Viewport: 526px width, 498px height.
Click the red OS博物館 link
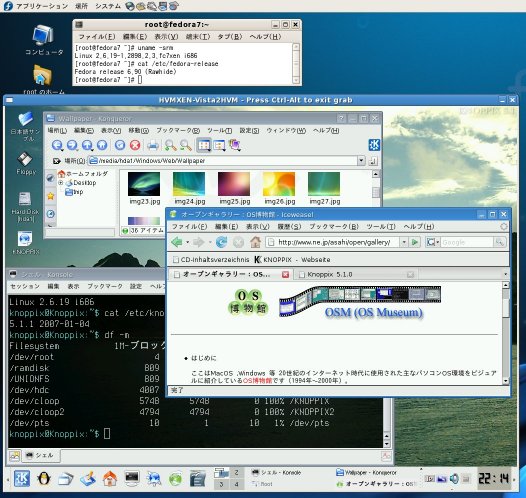[x=257, y=381]
